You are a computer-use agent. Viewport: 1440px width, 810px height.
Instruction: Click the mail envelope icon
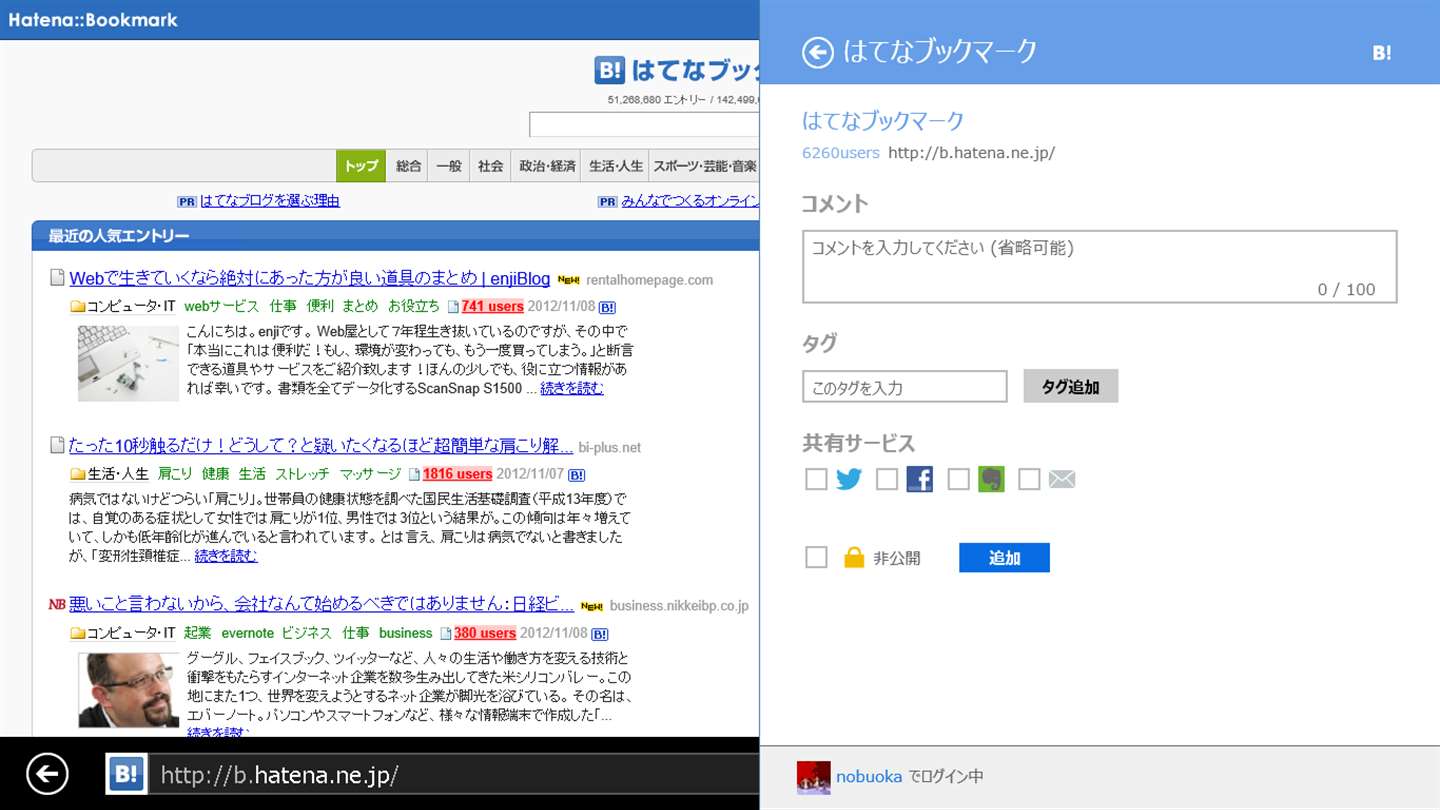click(x=1062, y=480)
